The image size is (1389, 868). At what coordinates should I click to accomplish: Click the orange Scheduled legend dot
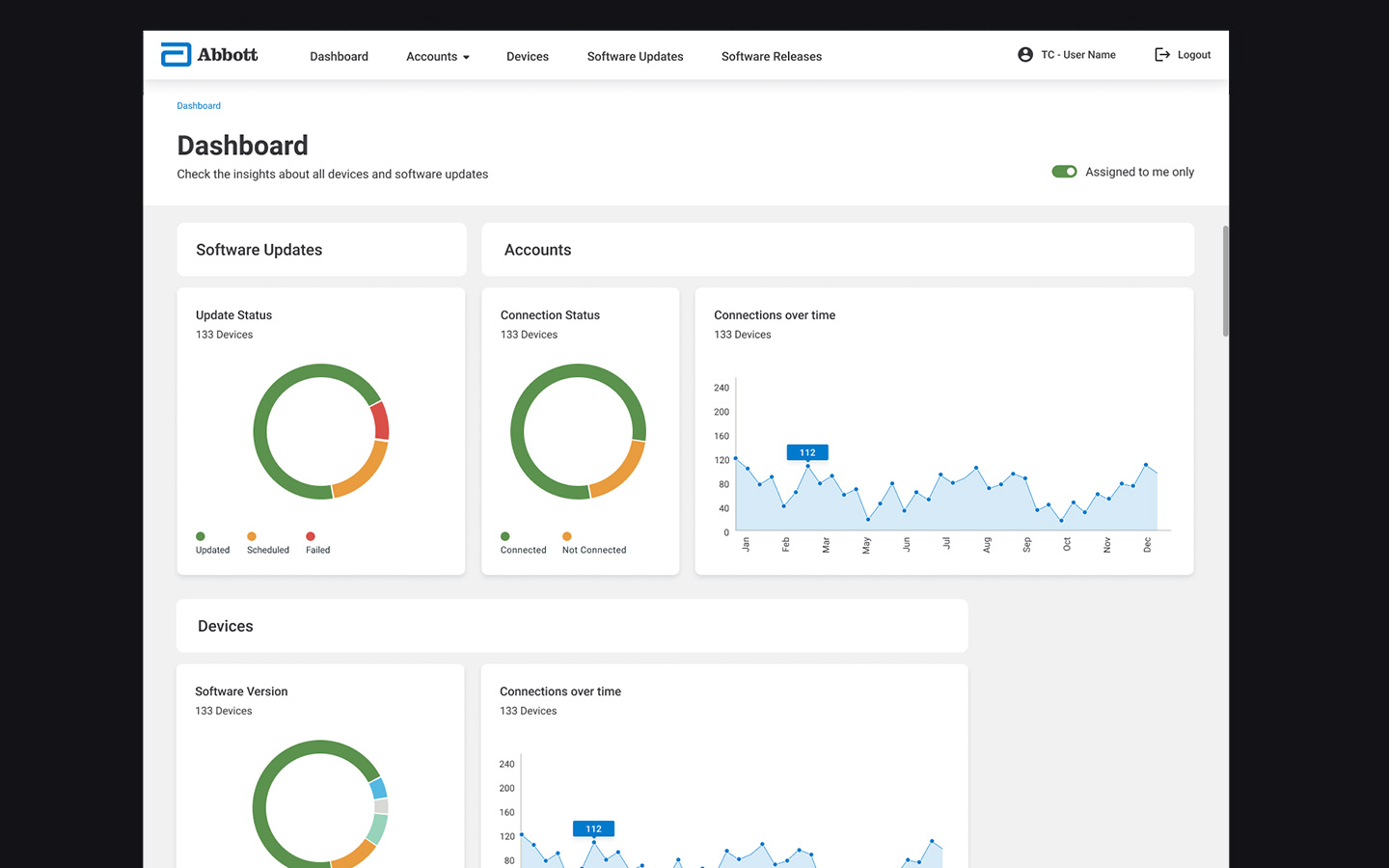click(x=252, y=536)
